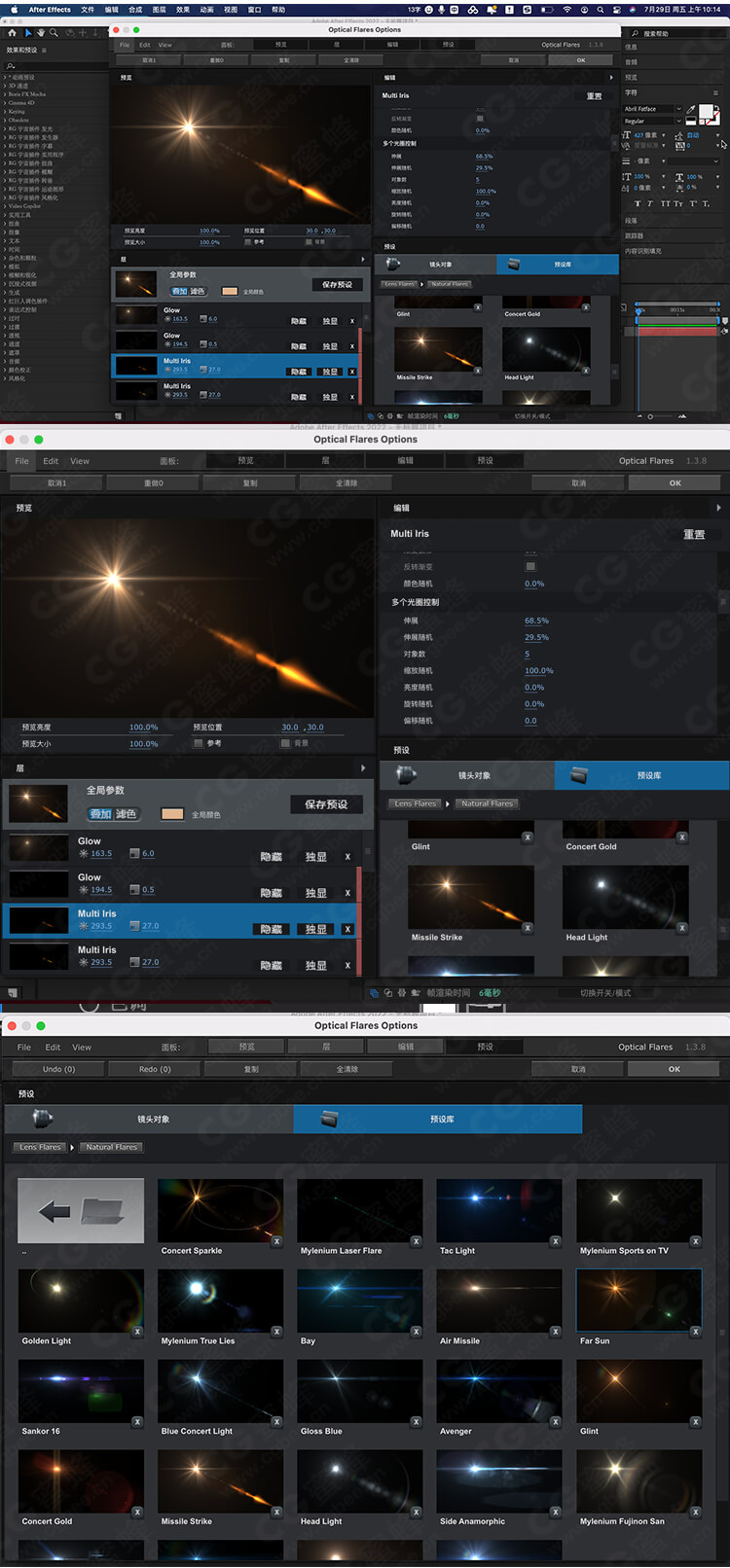This screenshot has height=1568, width=730.
Task: Tick 反转渐变 checkbox in the middle window
Action: click(530, 566)
